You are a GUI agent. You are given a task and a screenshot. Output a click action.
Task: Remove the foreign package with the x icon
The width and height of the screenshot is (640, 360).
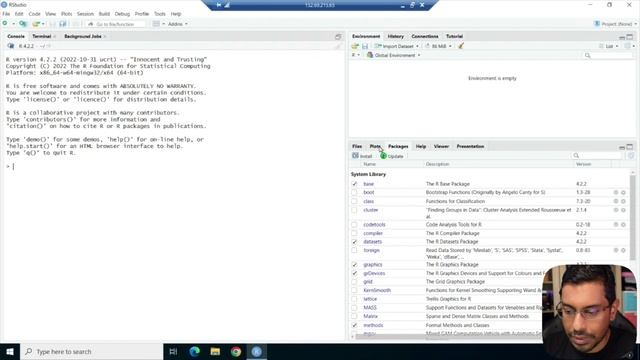point(623,250)
